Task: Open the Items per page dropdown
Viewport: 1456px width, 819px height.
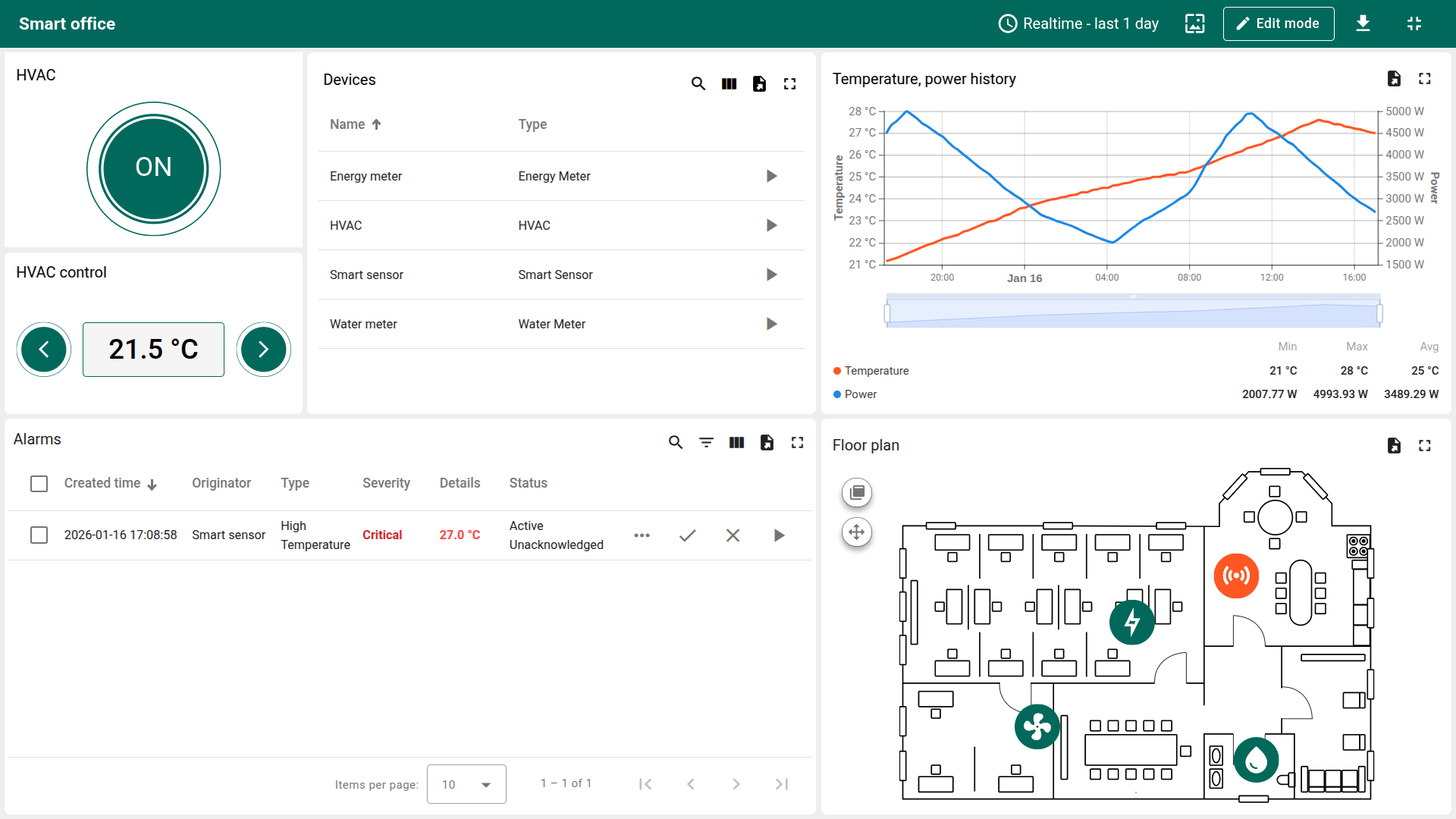Action: (466, 784)
